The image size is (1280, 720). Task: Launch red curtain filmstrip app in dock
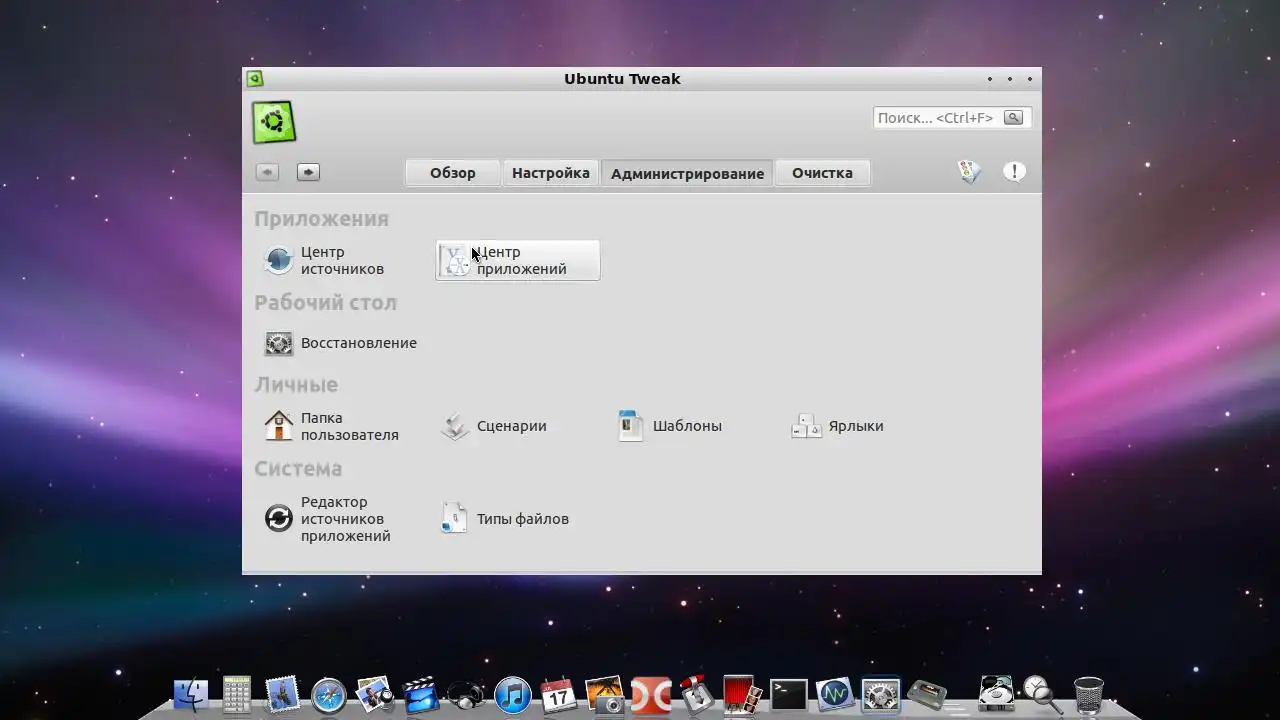coord(742,694)
